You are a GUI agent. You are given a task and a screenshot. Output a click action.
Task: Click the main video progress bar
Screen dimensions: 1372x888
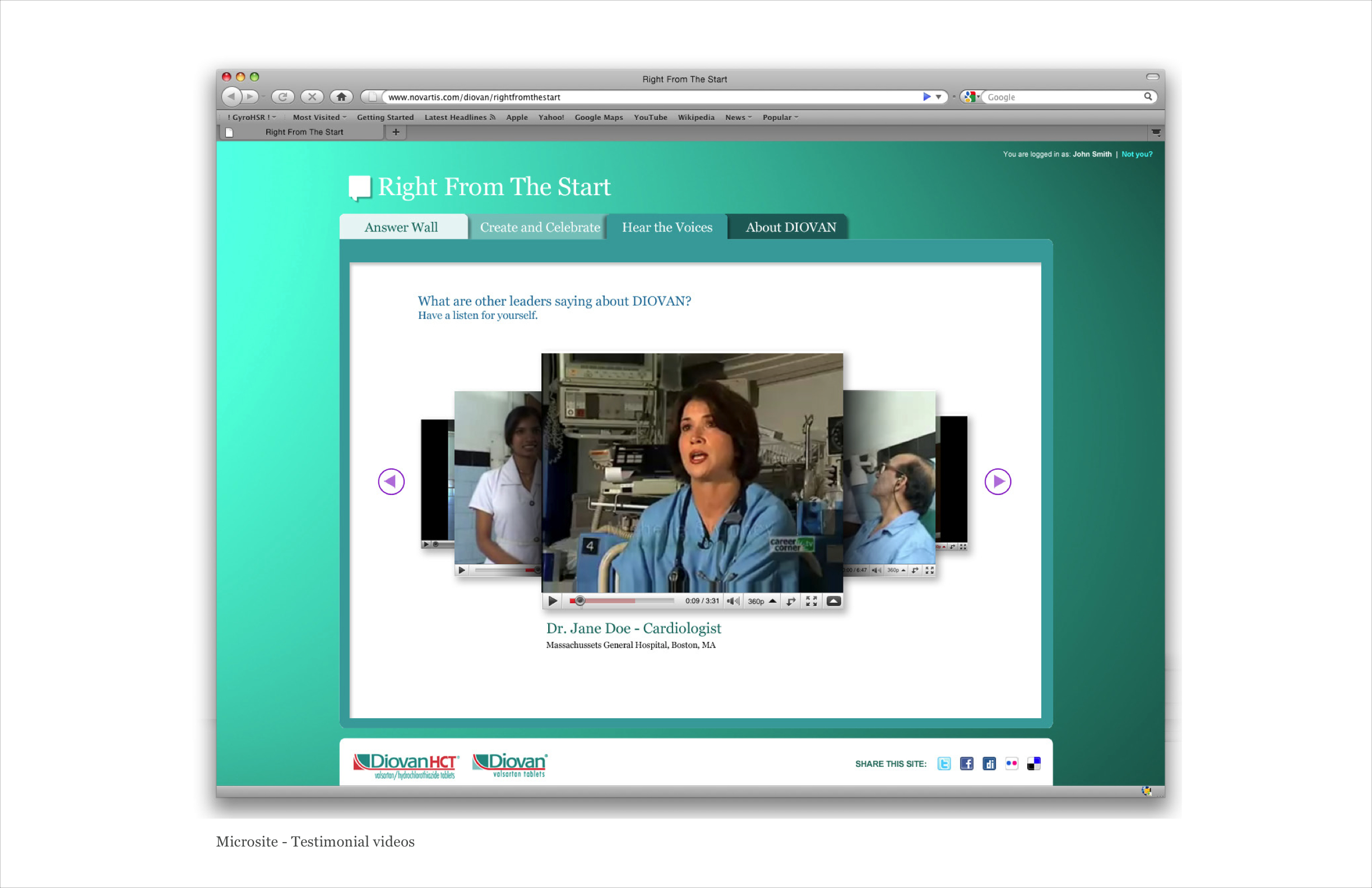click(x=622, y=601)
